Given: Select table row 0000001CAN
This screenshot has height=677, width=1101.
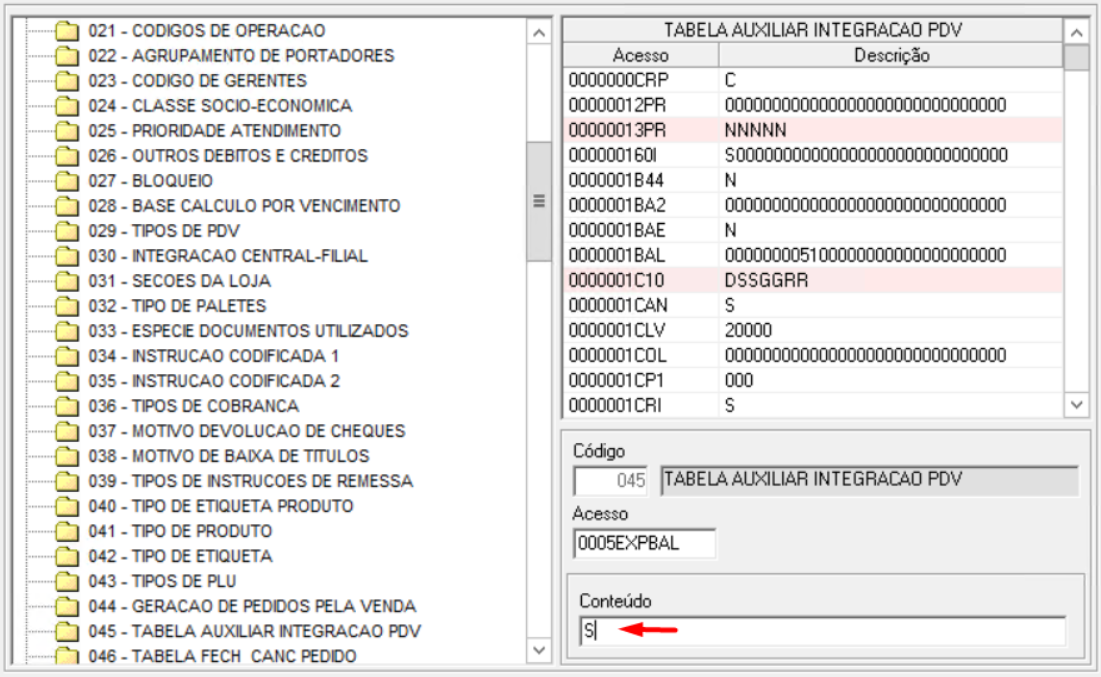Looking at the screenshot, I should pyautogui.click(x=813, y=305).
